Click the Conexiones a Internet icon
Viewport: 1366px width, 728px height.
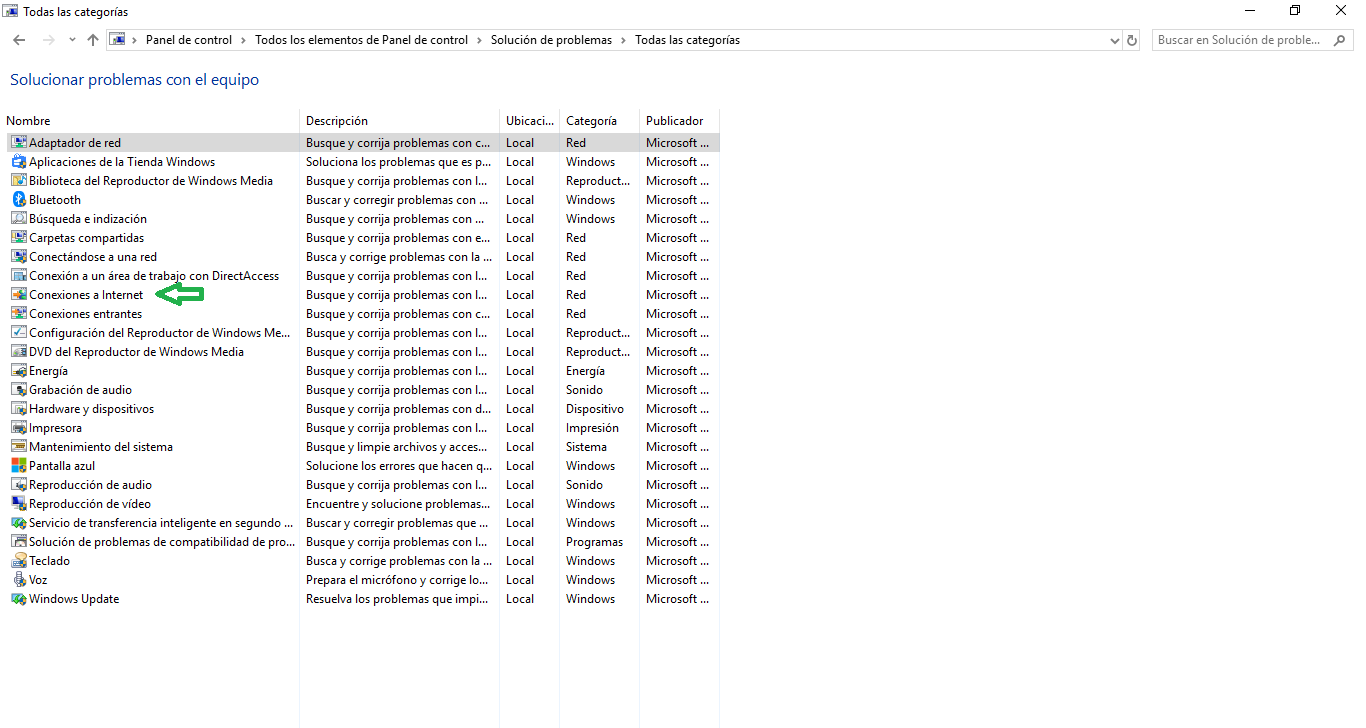point(19,295)
